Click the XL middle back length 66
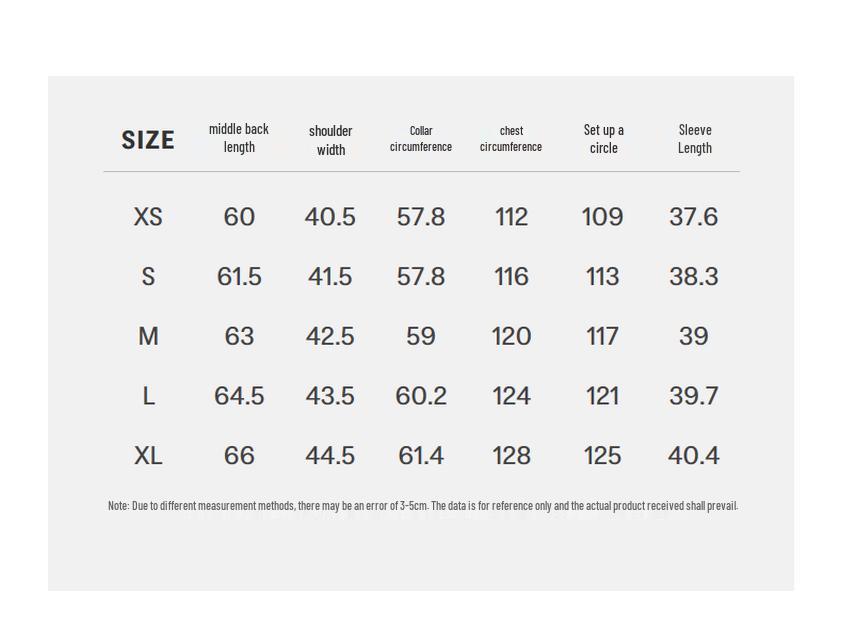 (239, 456)
